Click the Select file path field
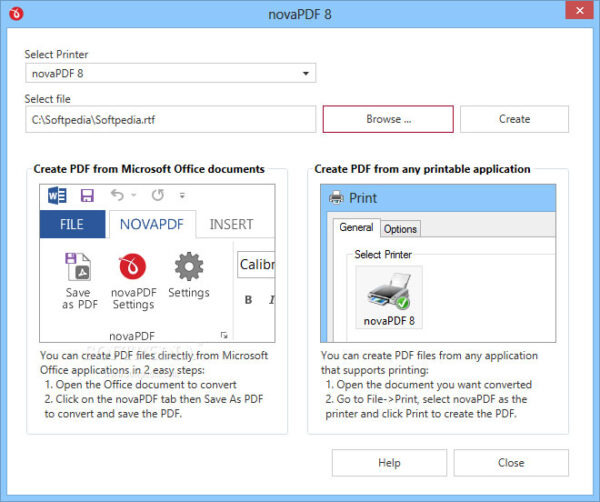The width and height of the screenshot is (600, 502). coord(170,119)
